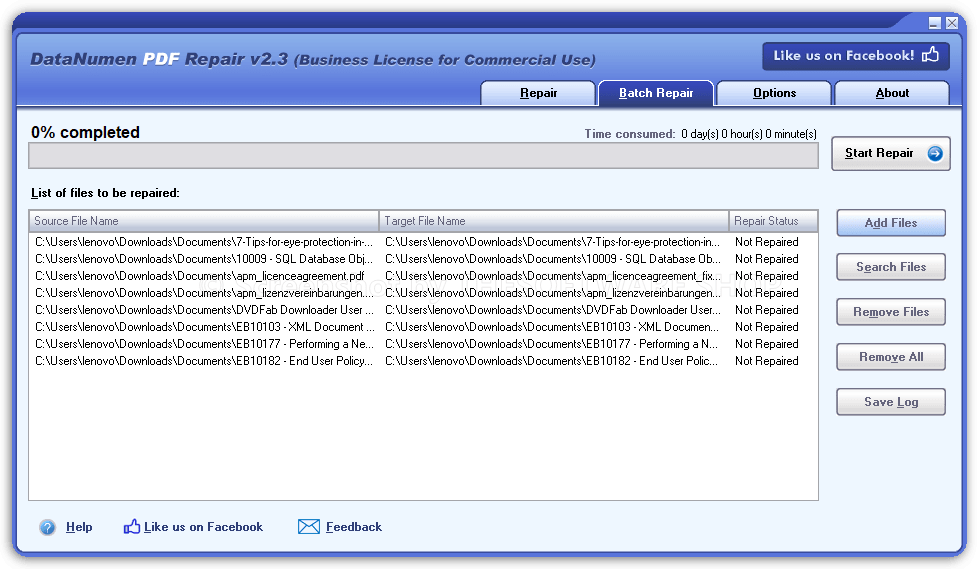Select source row apm_licenceagreement.pdf
979x569 pixels.
click(200, 276)
